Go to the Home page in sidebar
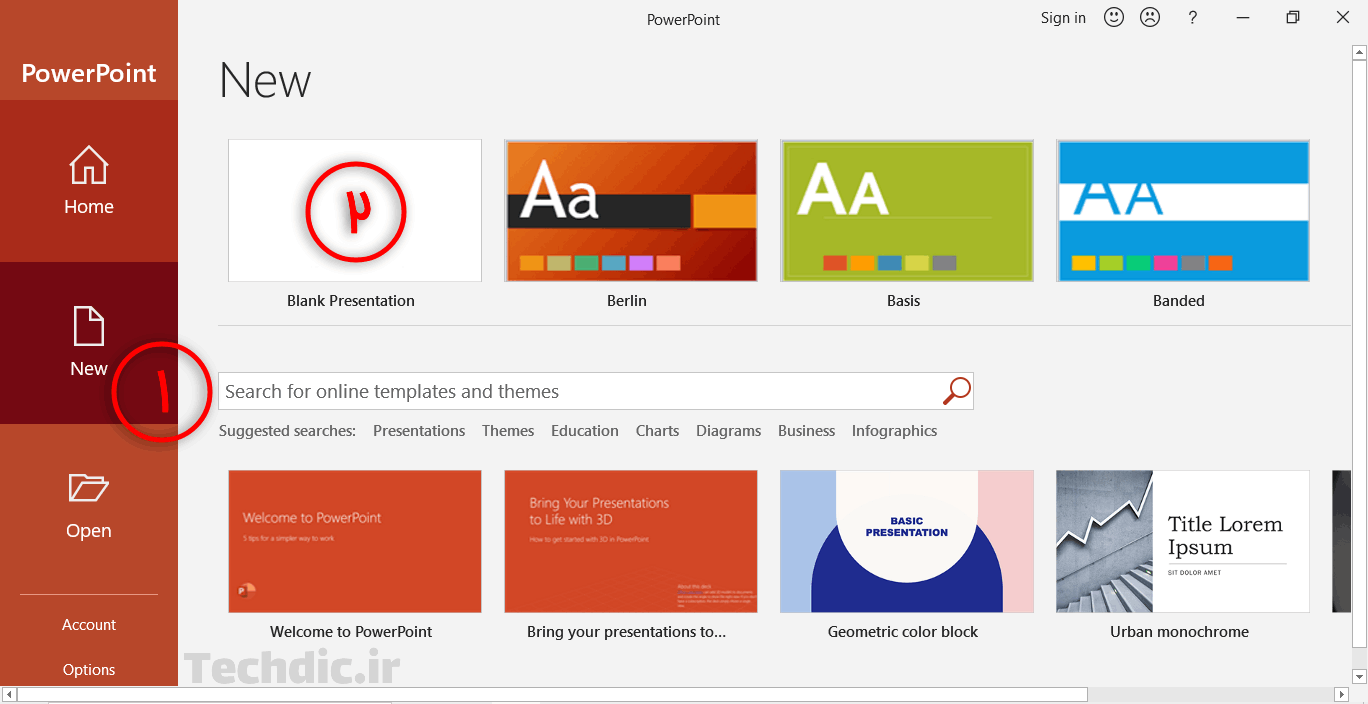The image size is (1368, 704). 89,181
